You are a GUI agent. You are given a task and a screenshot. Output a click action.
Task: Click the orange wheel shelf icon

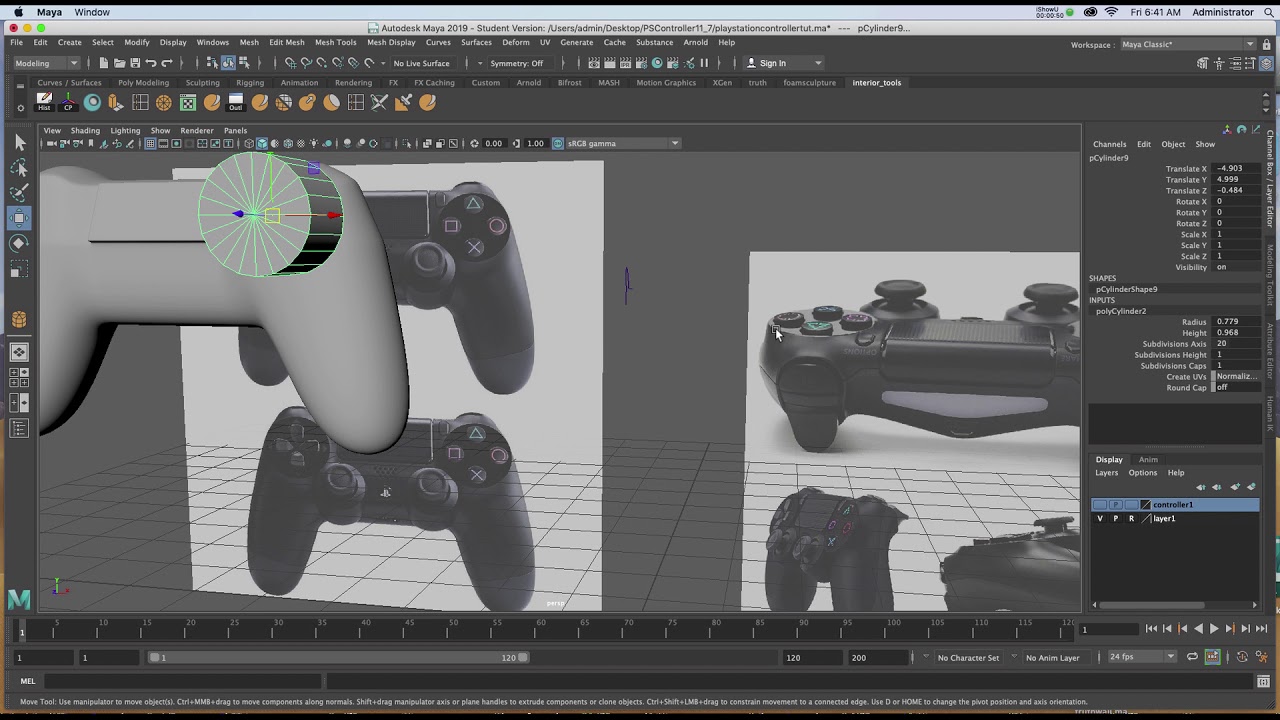pos(164,102)
